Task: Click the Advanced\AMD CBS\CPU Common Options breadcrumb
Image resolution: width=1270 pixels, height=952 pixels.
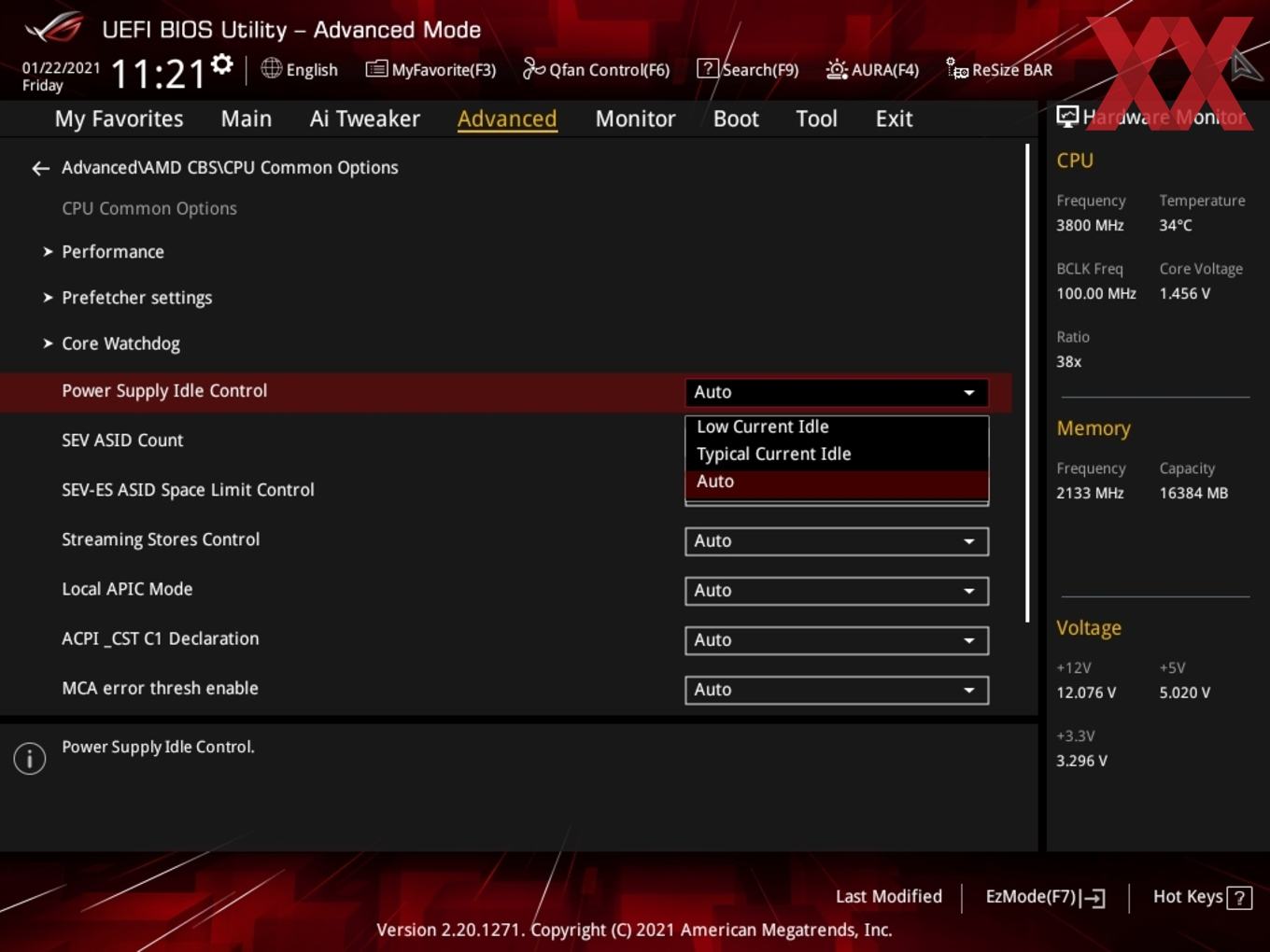Action: click(x=230, y=168)
